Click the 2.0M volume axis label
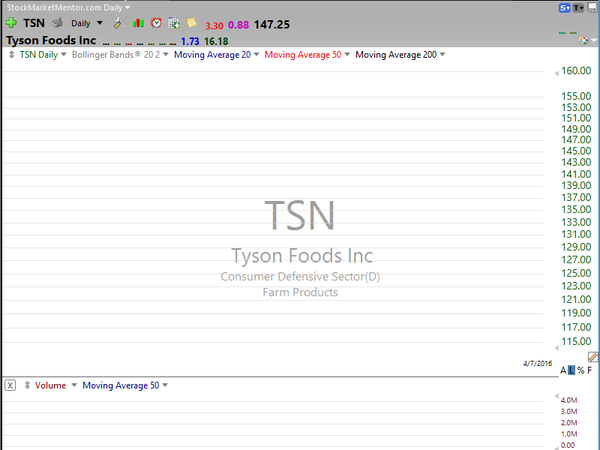This screenshot has width=600, height=450. click(x=569, y=423)
